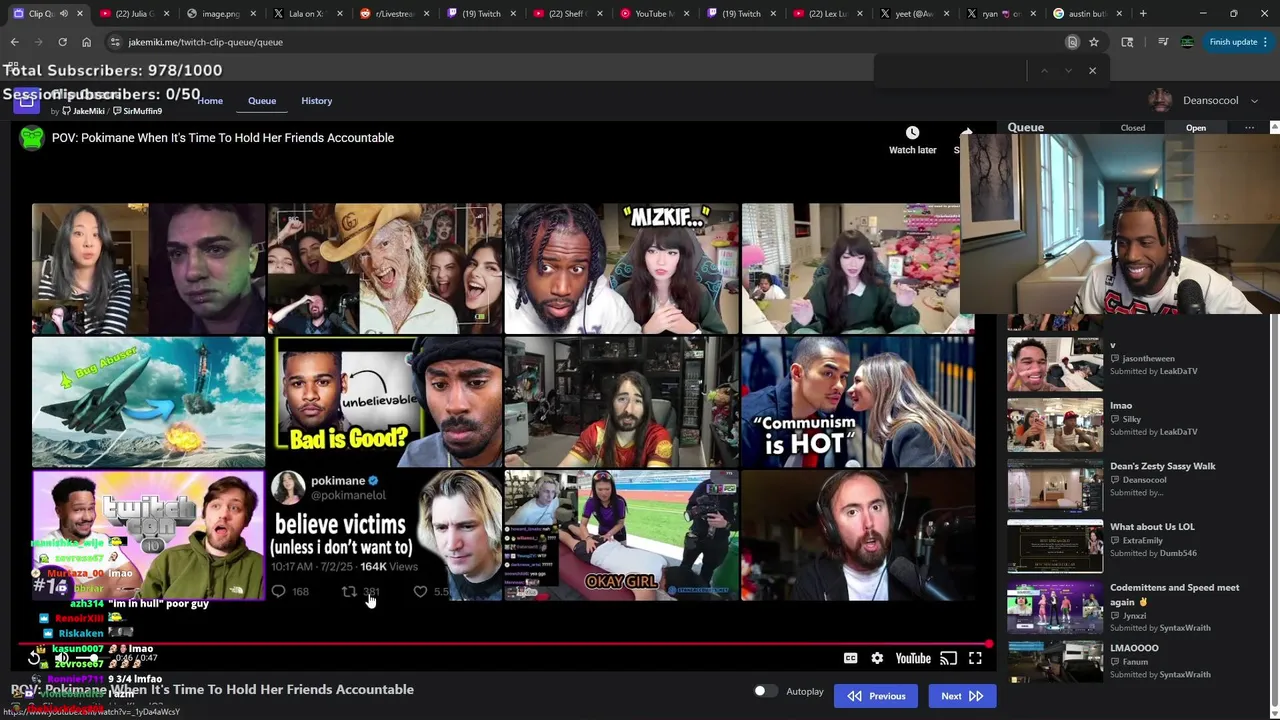Select the jasontheween clip in queue

[x=1133, y=364]
